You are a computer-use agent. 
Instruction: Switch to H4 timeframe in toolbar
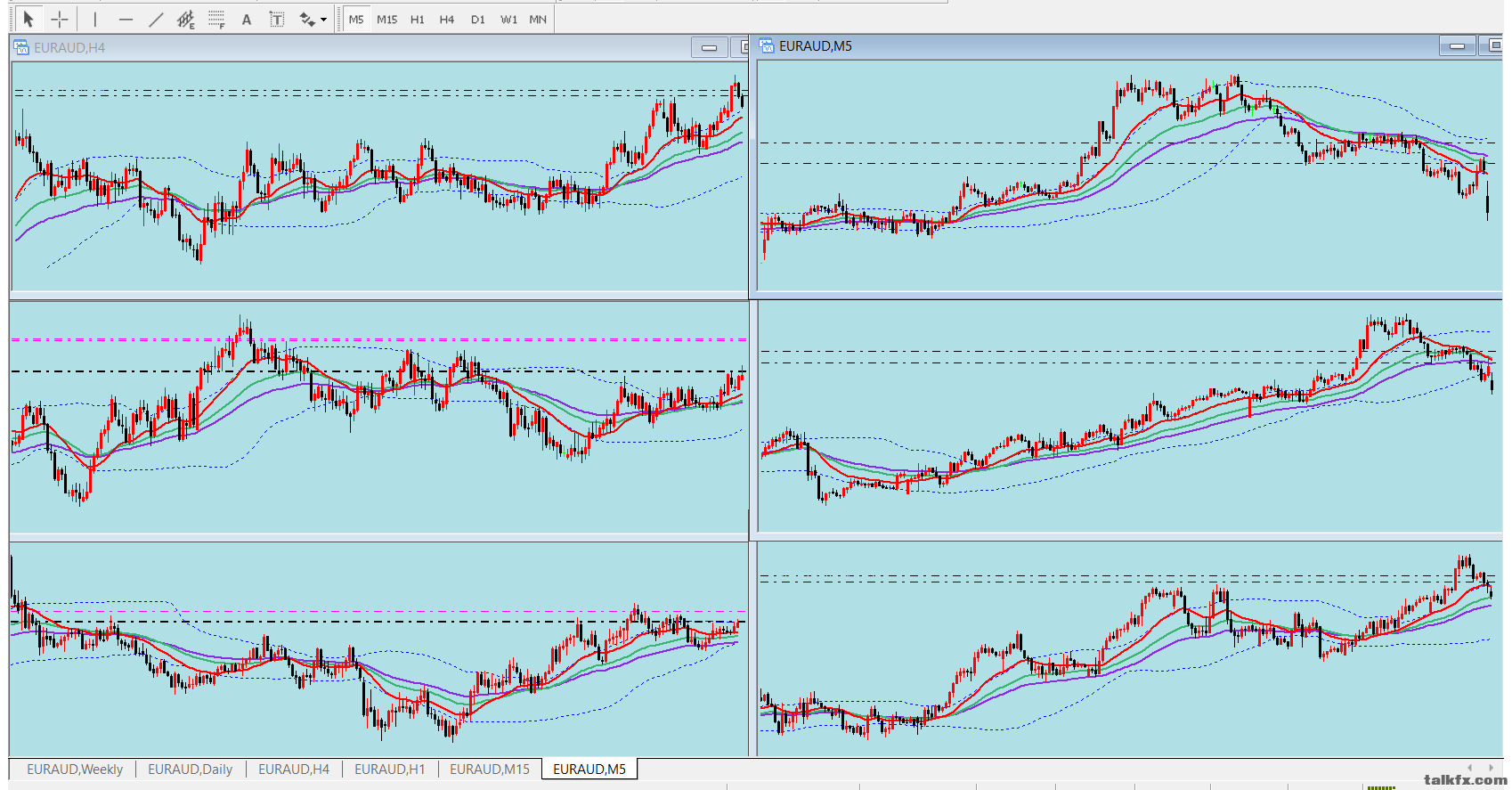click(447, 19)
